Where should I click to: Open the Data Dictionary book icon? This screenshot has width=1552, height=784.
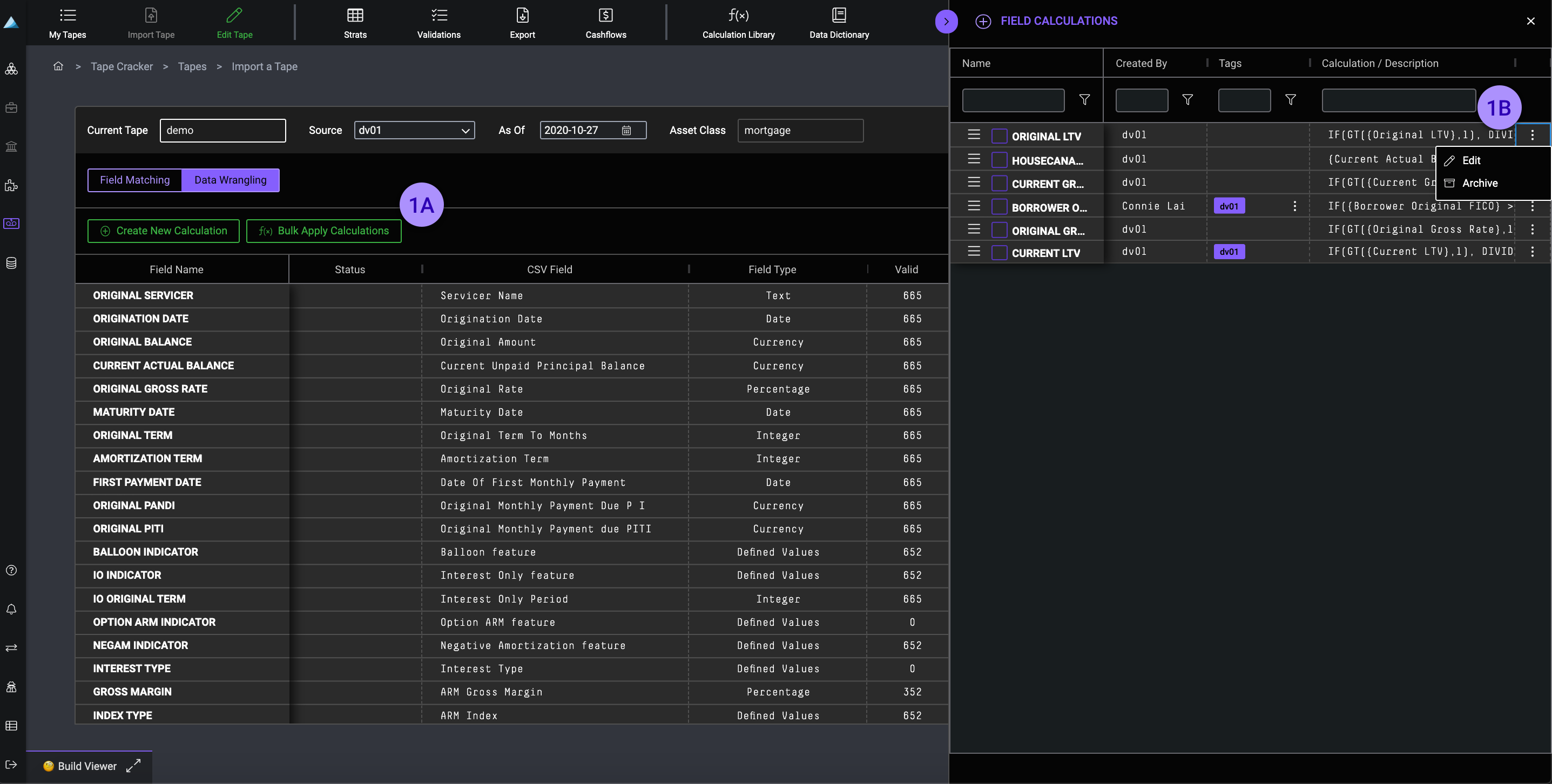(839, 16)
